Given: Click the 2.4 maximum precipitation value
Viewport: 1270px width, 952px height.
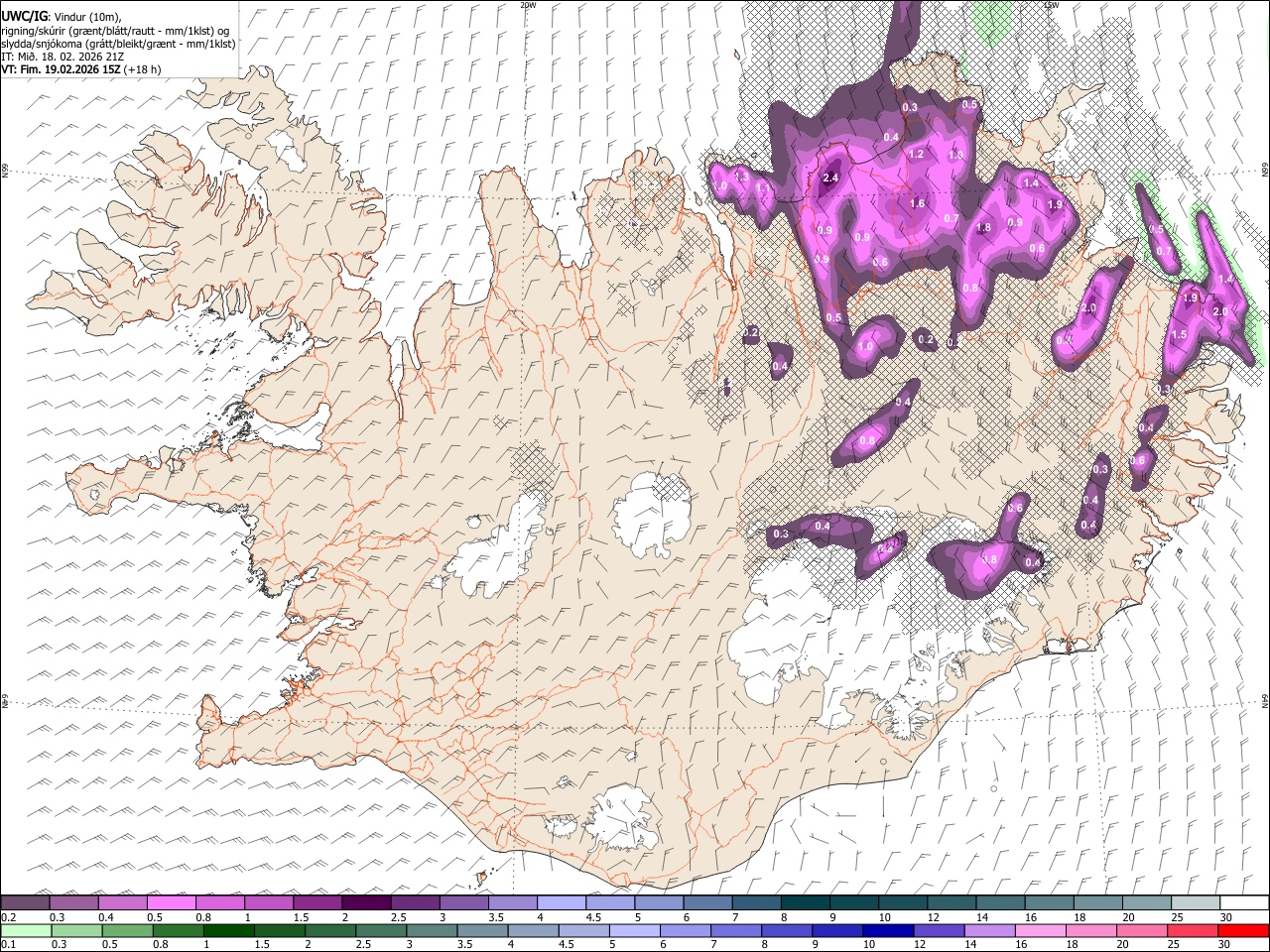Looking at the screenshot, I should click(831, 178).
